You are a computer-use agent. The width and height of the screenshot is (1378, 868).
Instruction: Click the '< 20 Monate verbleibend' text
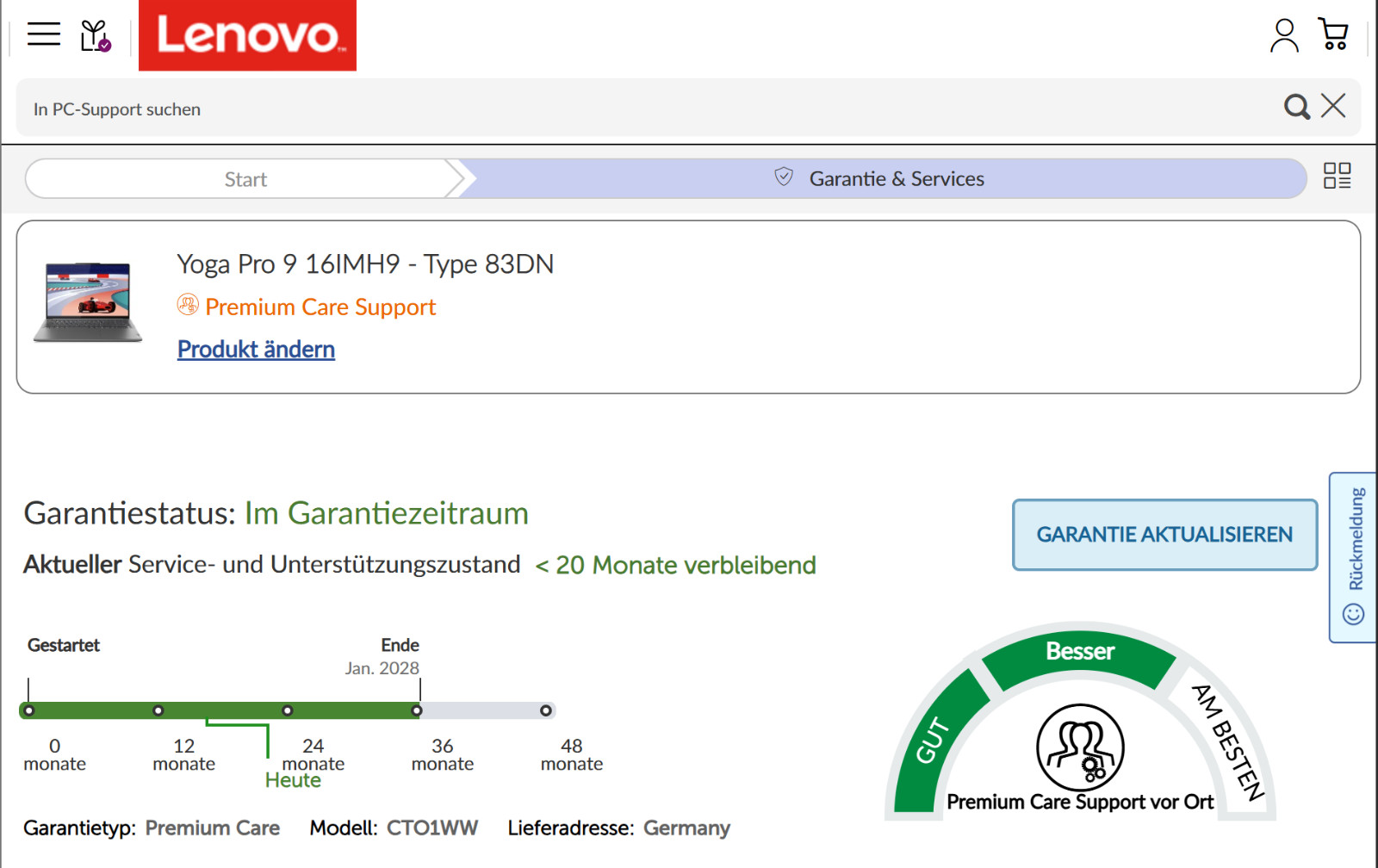point(675,565)
